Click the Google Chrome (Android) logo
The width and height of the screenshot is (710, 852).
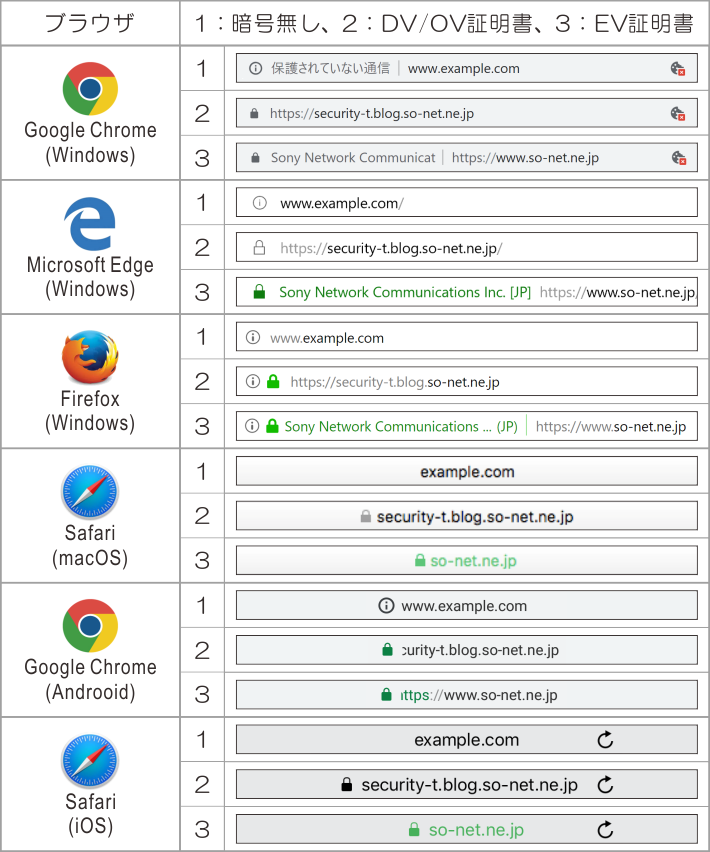click(x=90, y=626)
